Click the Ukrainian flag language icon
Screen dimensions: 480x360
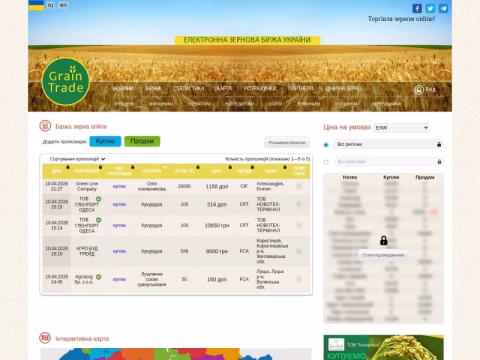click(x=36, y=5)
